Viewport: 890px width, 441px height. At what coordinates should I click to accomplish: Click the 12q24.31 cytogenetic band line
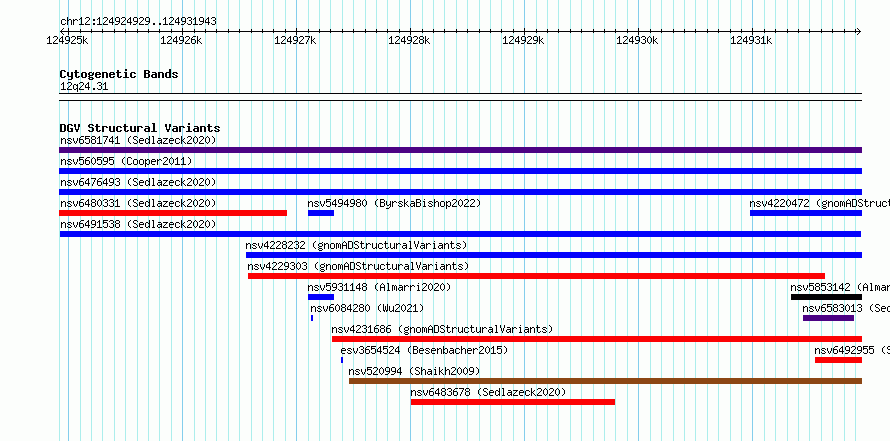460,97
